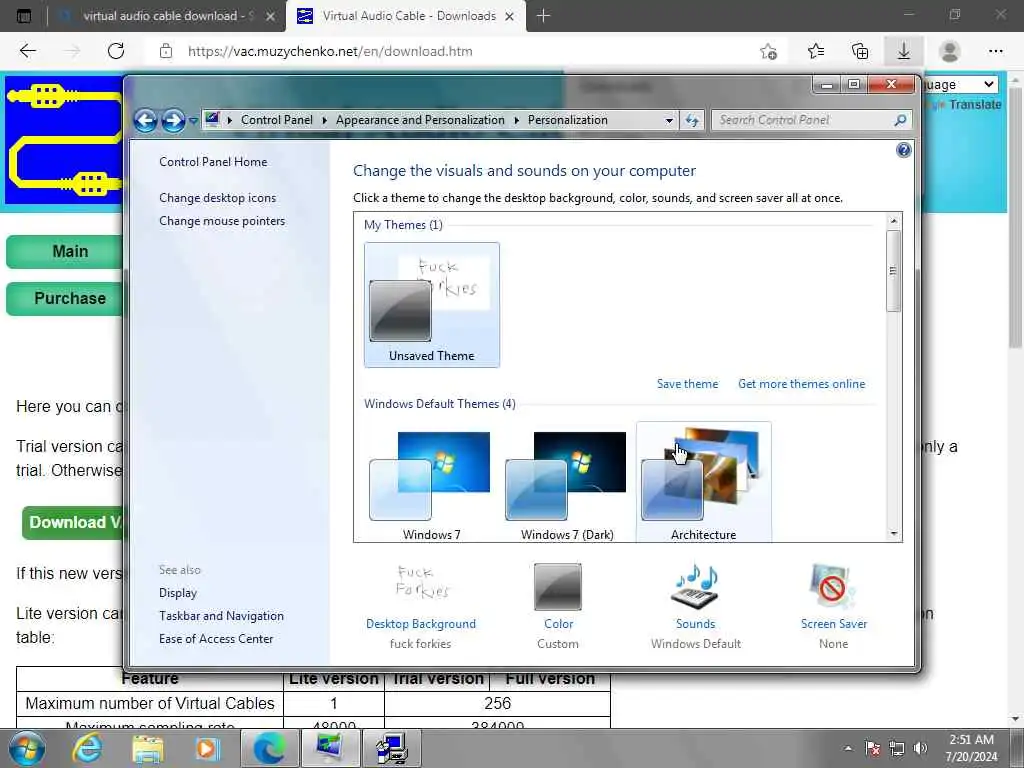Image resolution: width=1024 pixels, height=768 pixels.
Task: Open the language dropdown on web page
Action: tap(960, 84)
